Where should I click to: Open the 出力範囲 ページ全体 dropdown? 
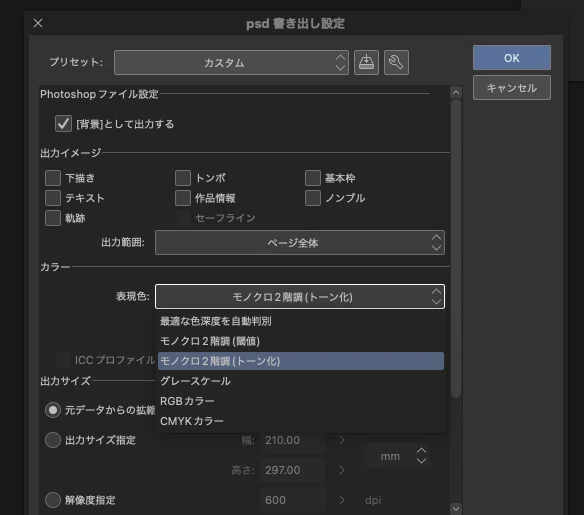click(300, 243)
